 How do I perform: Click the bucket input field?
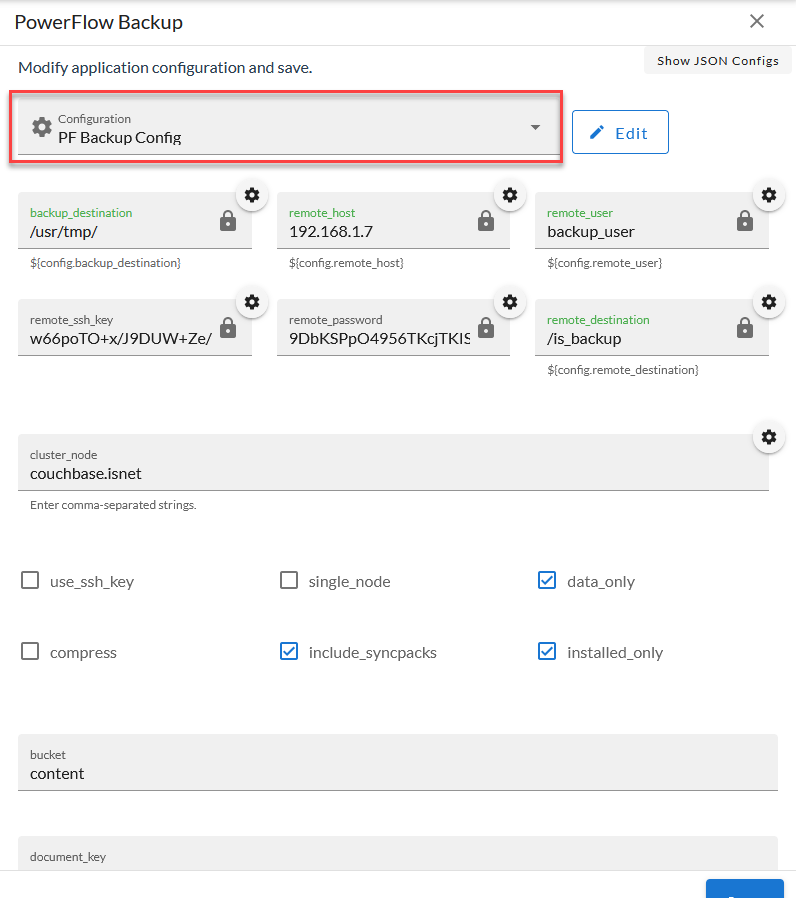tap(397, 773)
